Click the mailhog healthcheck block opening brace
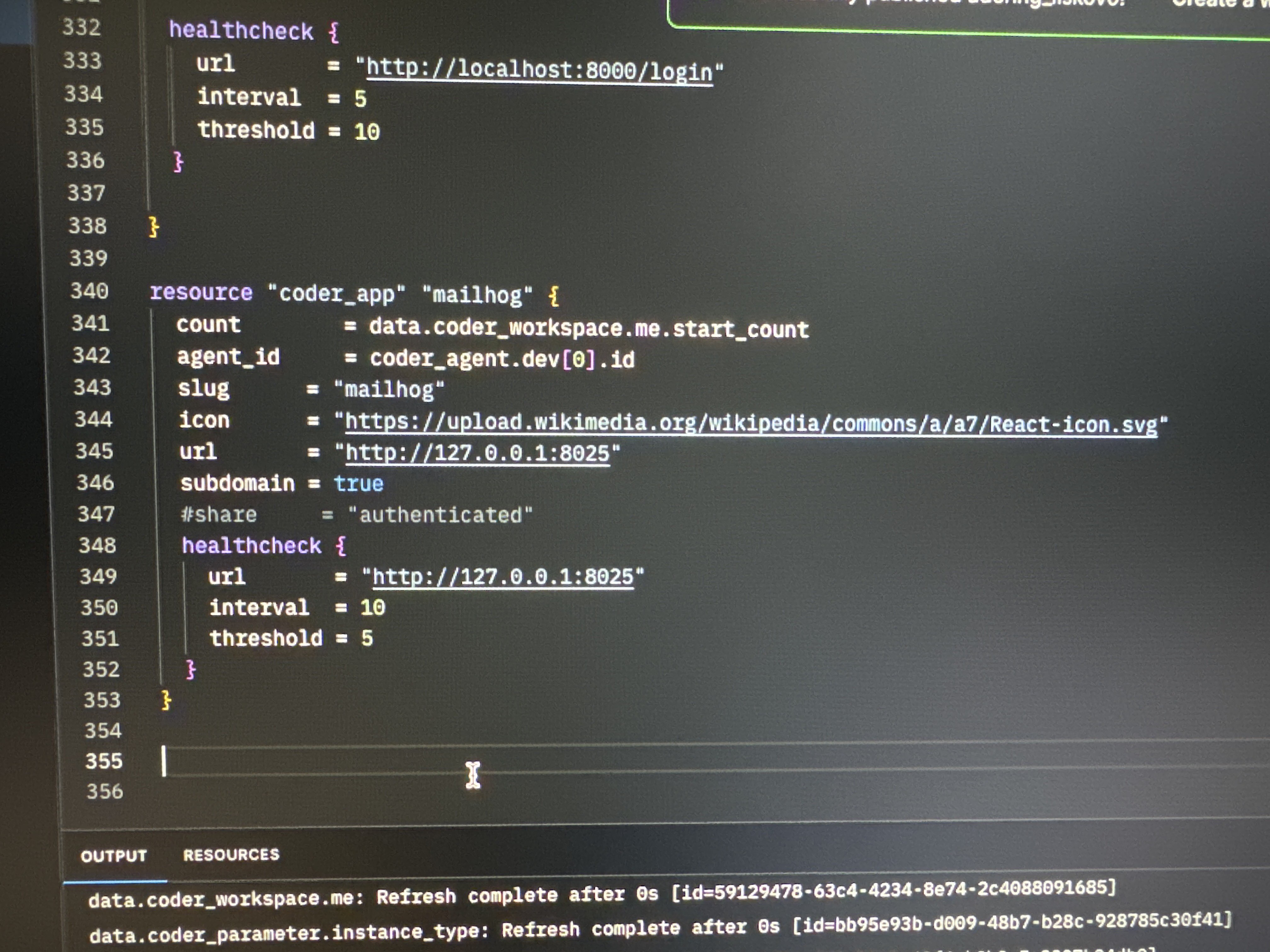The height and width of the screenshot is (952, 1270). (341, 546)
